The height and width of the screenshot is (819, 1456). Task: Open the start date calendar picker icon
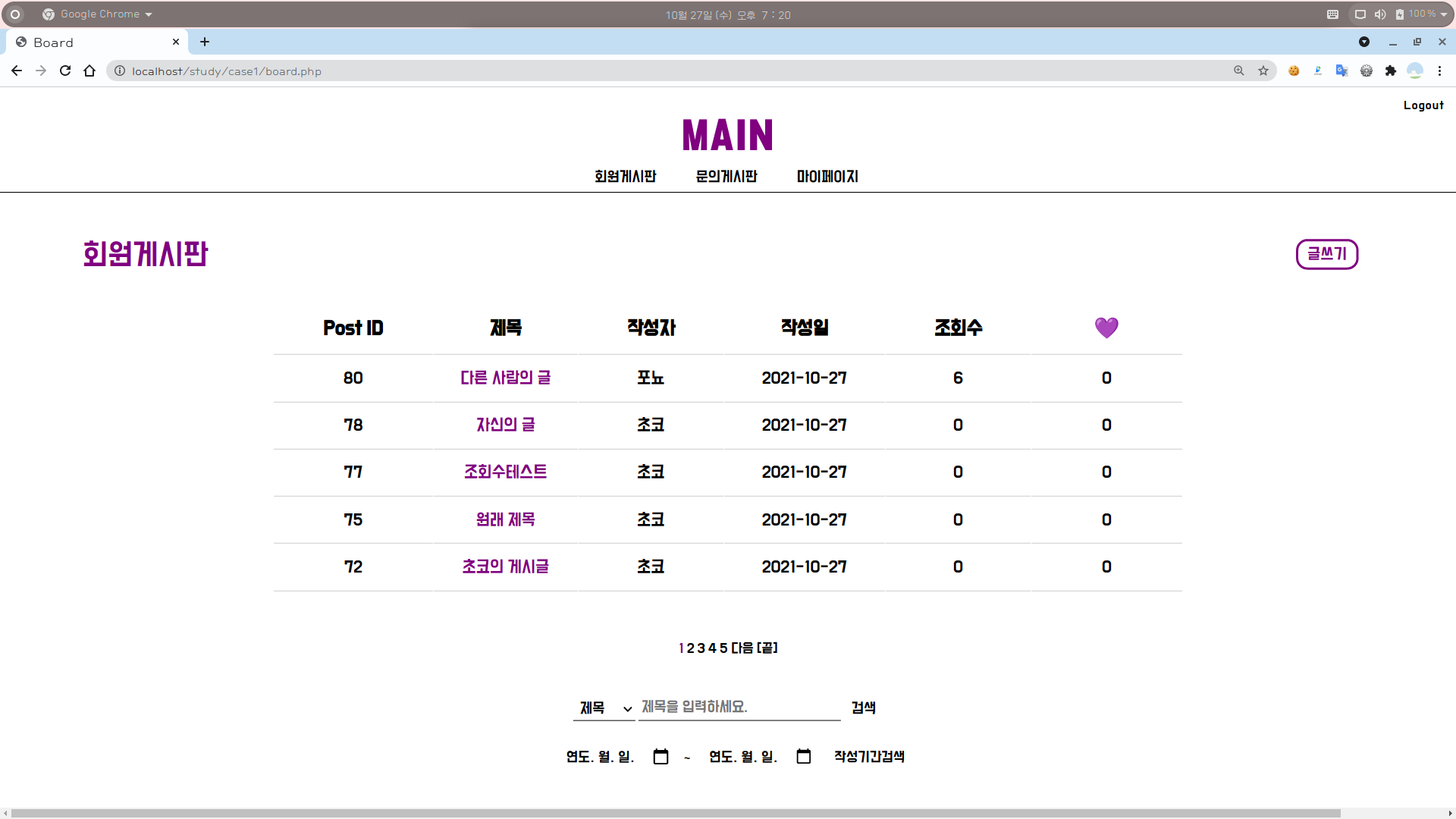[x=661, y=757]
